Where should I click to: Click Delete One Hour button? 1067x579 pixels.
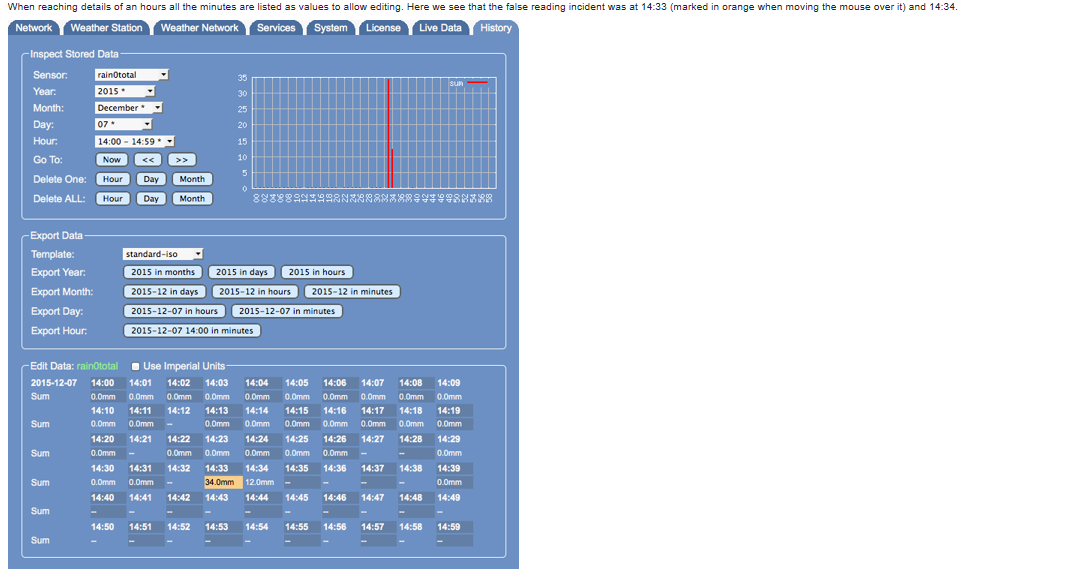point(113,179)
